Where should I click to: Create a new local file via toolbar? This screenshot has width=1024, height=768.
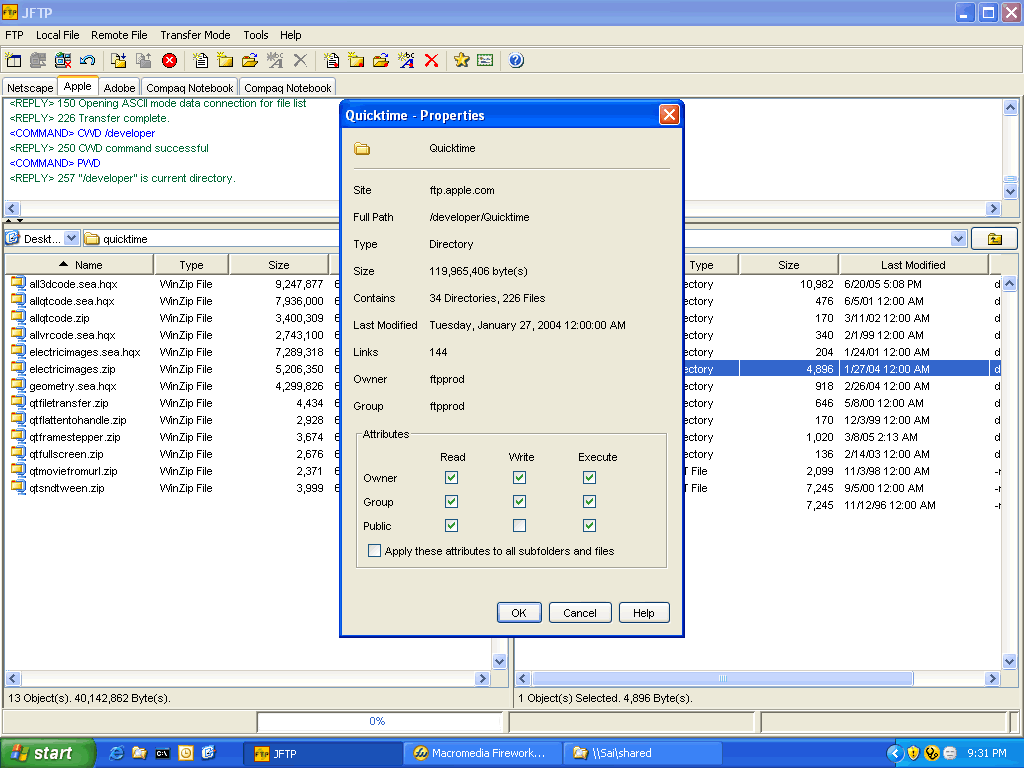[x=200, y=61]
